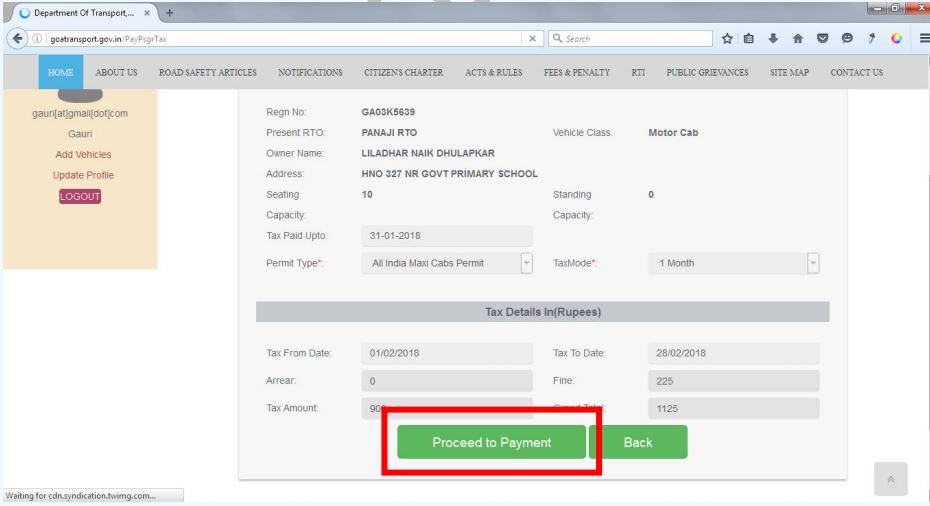The height and width of the screenshot is (506, 930).
Task: Open NOTIFICATIONS menu item
Action: 310,72
